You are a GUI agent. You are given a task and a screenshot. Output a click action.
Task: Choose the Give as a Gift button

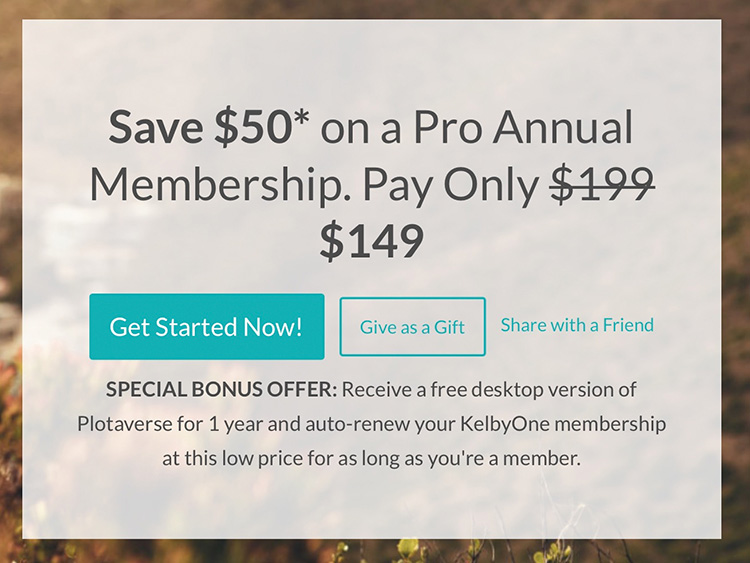coord(412,327)
